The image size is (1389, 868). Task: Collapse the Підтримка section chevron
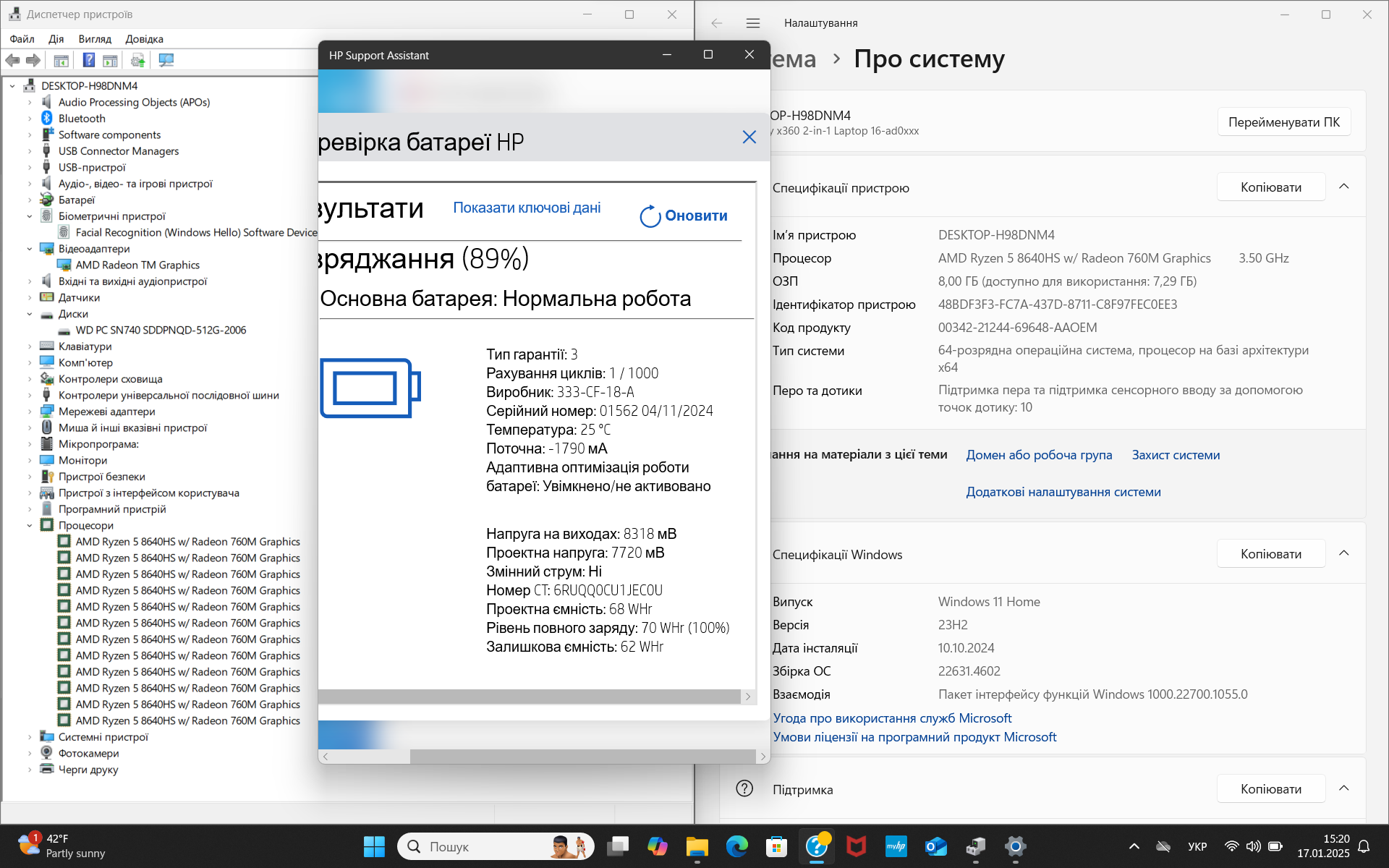pos(1343,788)
